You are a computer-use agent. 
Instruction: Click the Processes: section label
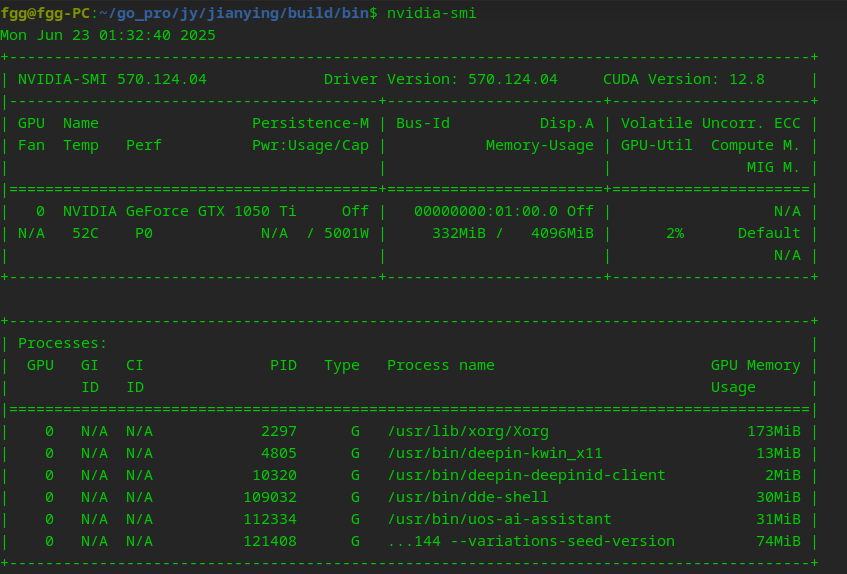[x=63, y=343]
